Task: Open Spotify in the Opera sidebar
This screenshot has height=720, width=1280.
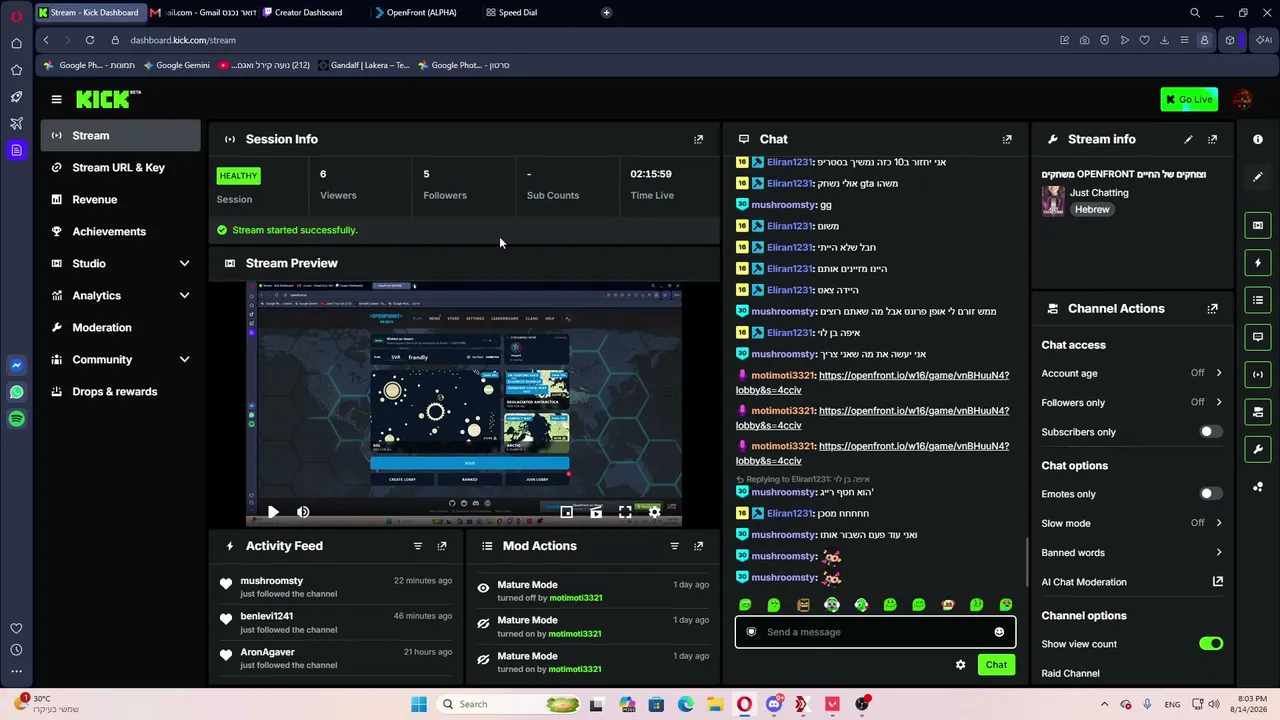Action: point(16,420)
